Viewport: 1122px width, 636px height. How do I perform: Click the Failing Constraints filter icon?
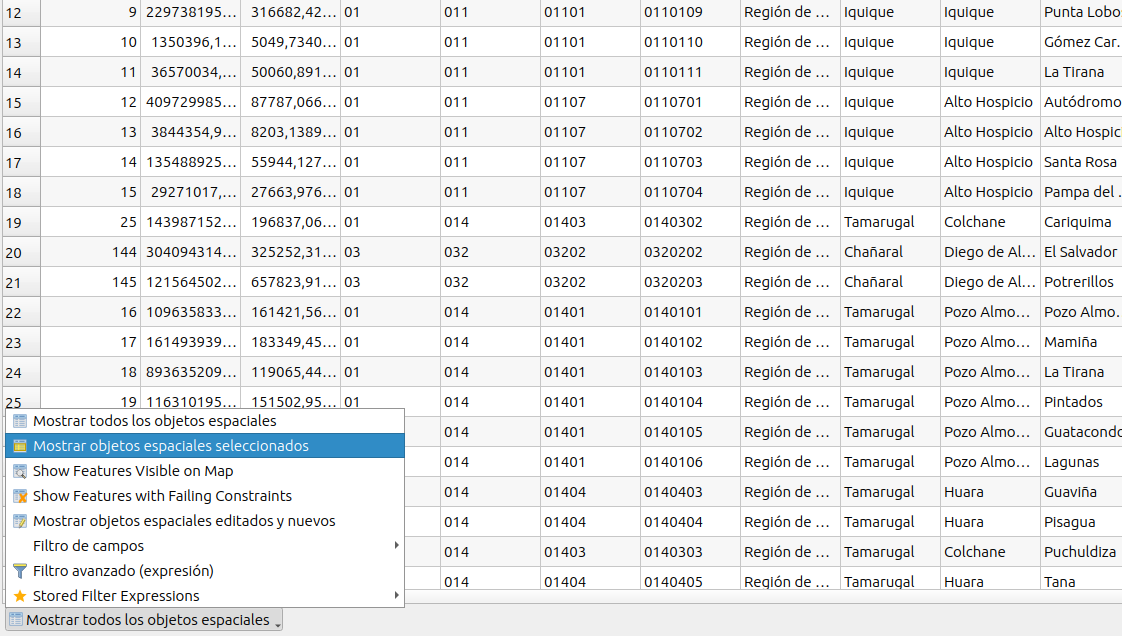coord(20,496)
